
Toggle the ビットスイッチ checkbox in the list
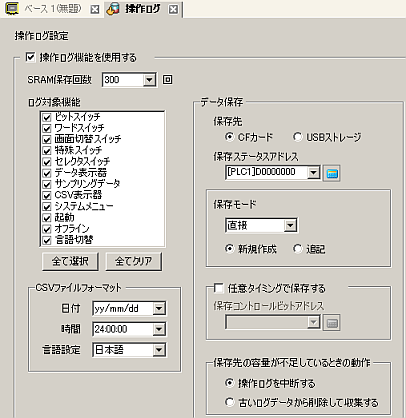pyautogui.click(x=47, y=117)
